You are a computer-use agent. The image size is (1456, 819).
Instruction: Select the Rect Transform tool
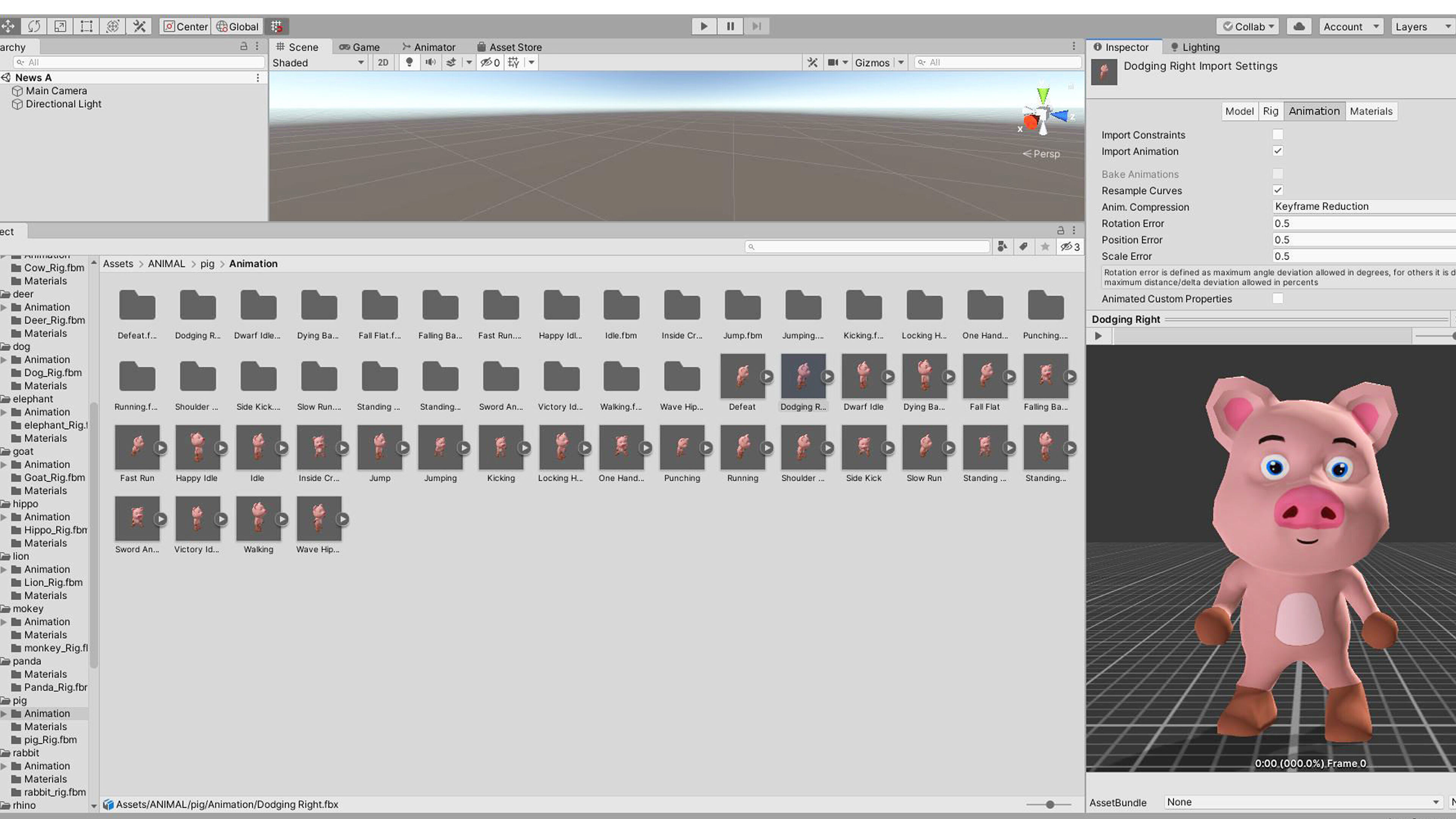pos(86,26)
